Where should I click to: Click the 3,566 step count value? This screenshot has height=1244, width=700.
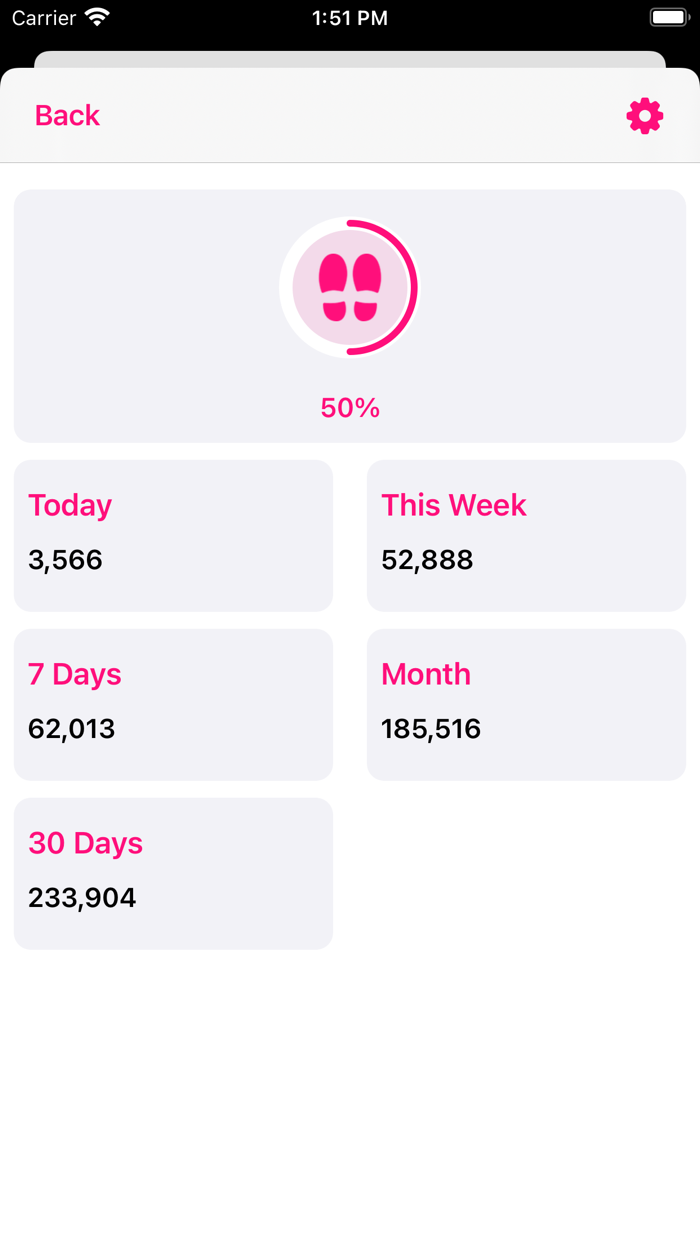(x=64, y=560)
